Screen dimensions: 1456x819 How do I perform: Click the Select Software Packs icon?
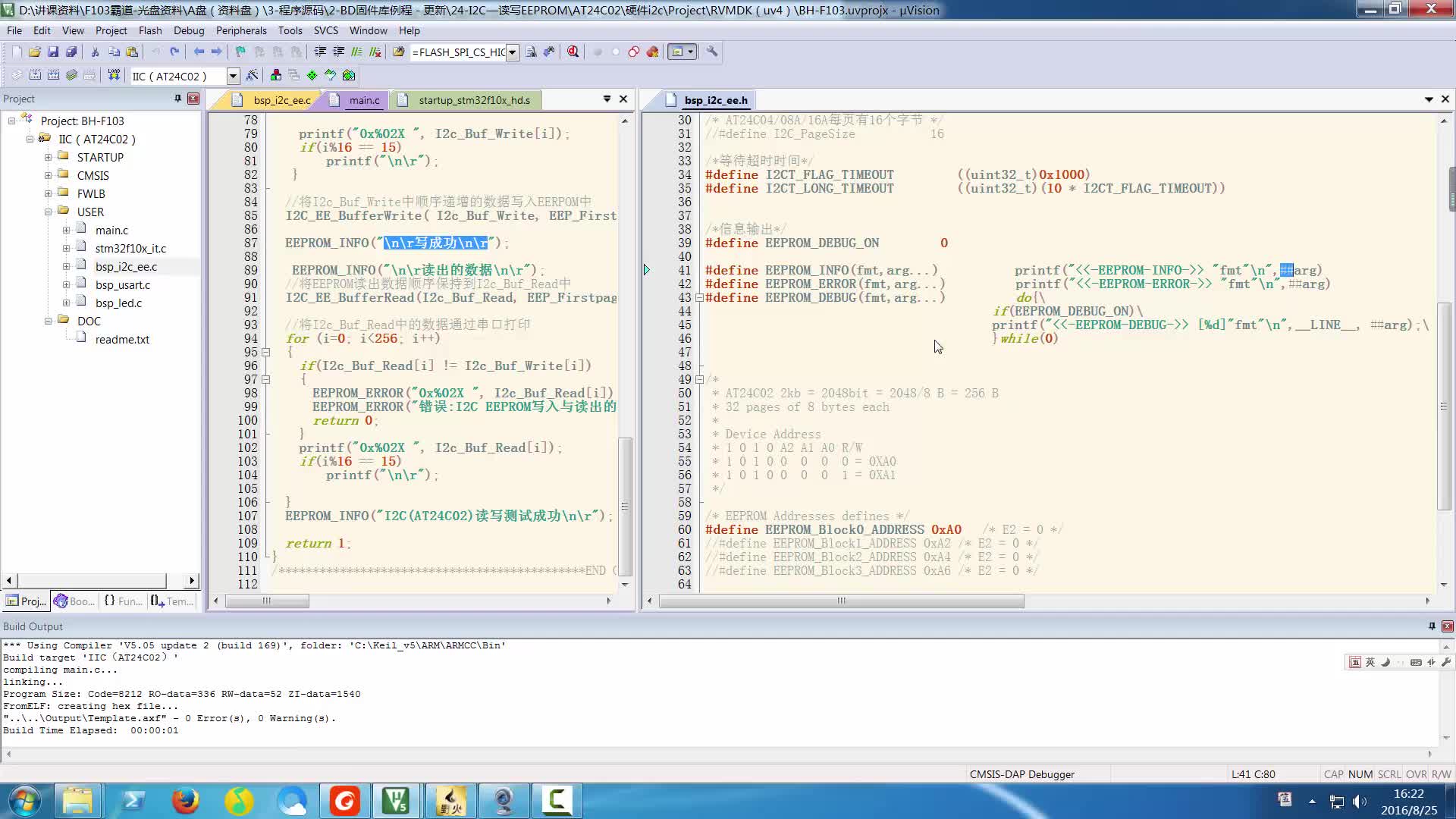tap(349, 75)
